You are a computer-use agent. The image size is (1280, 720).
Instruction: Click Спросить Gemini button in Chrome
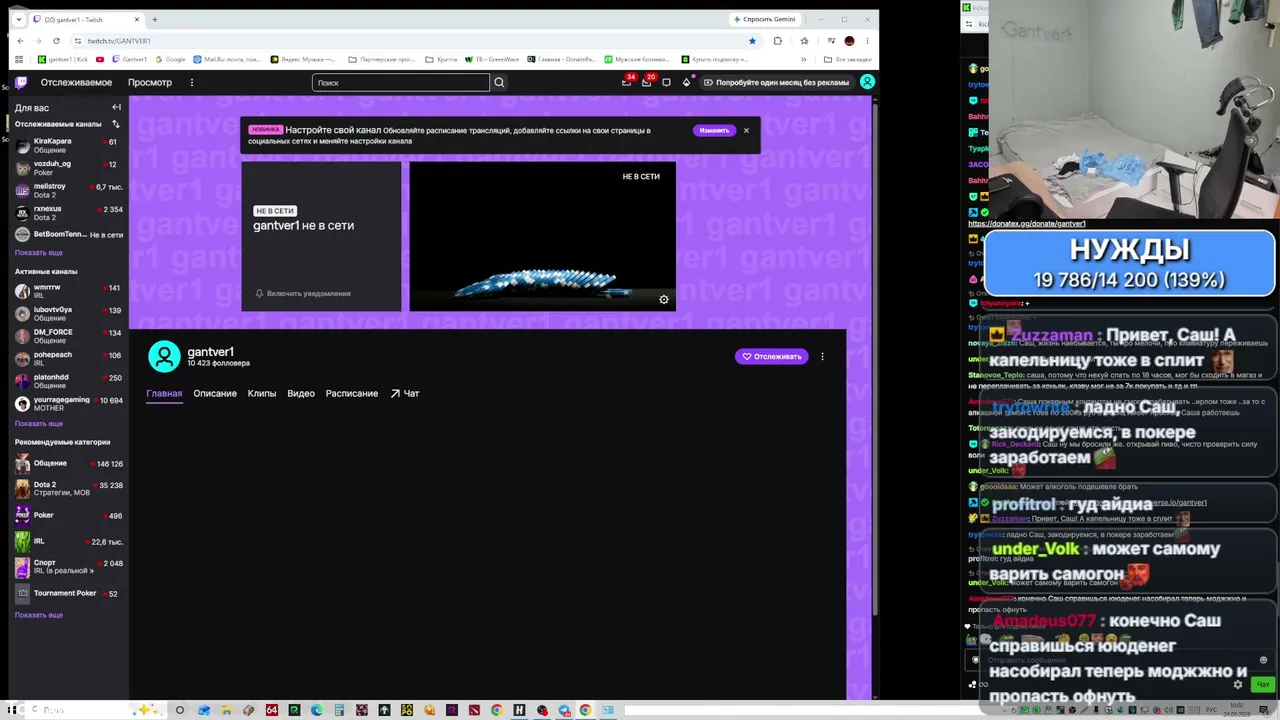(x=765, y=19)
